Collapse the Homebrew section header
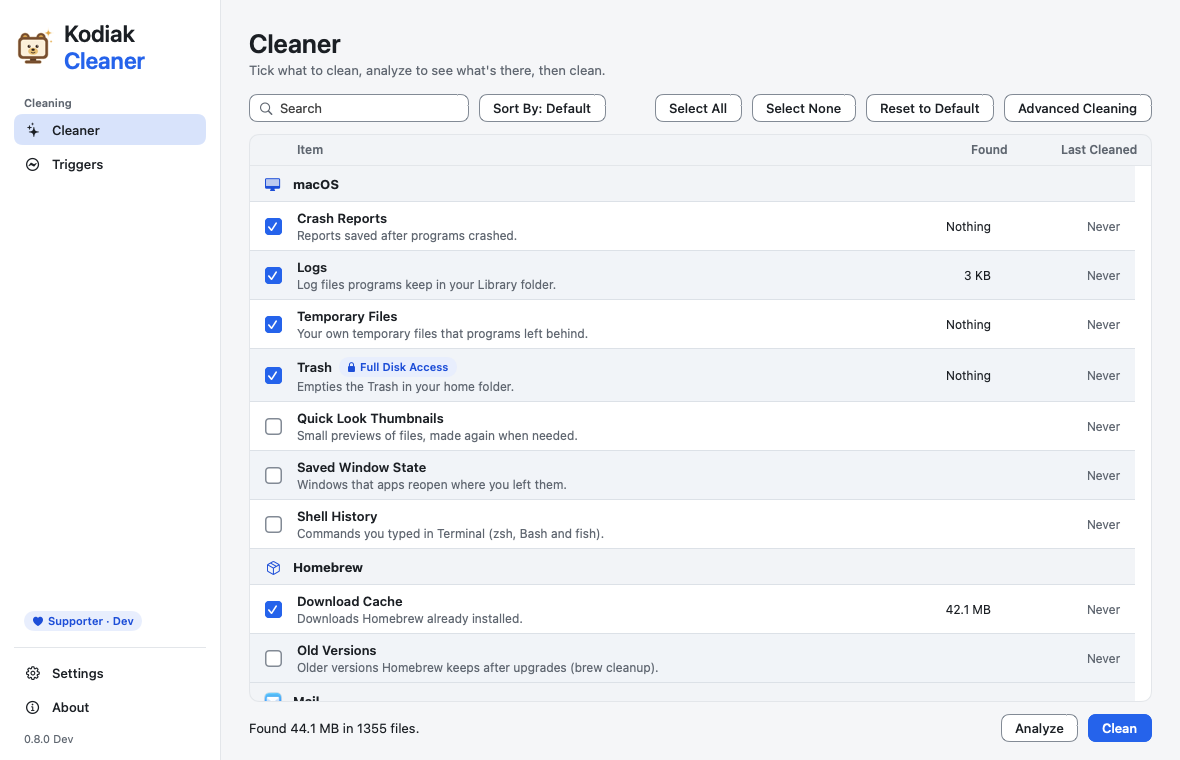Screen dimensions: 1180x760 tap(692, 567)
